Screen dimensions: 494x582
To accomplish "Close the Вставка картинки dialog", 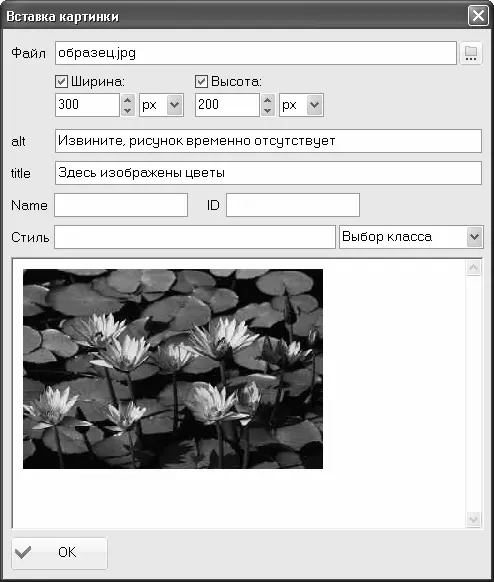I will point(478,16).
